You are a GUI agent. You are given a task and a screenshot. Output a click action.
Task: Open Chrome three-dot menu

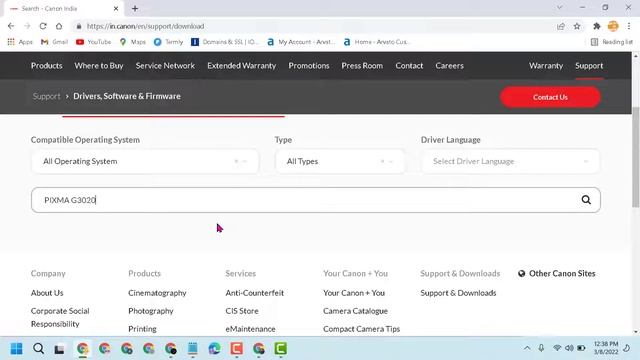click(x=629, y=26)
